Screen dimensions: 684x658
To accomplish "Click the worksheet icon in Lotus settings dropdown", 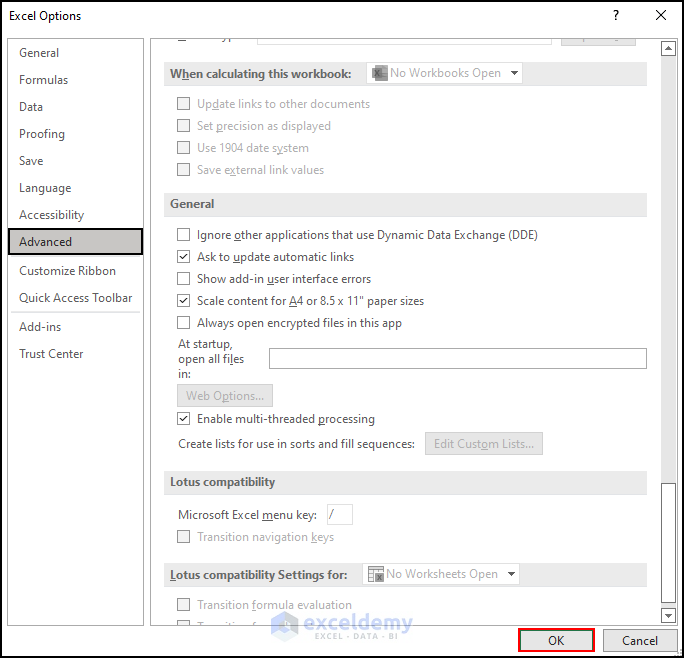I will (376, 574).
